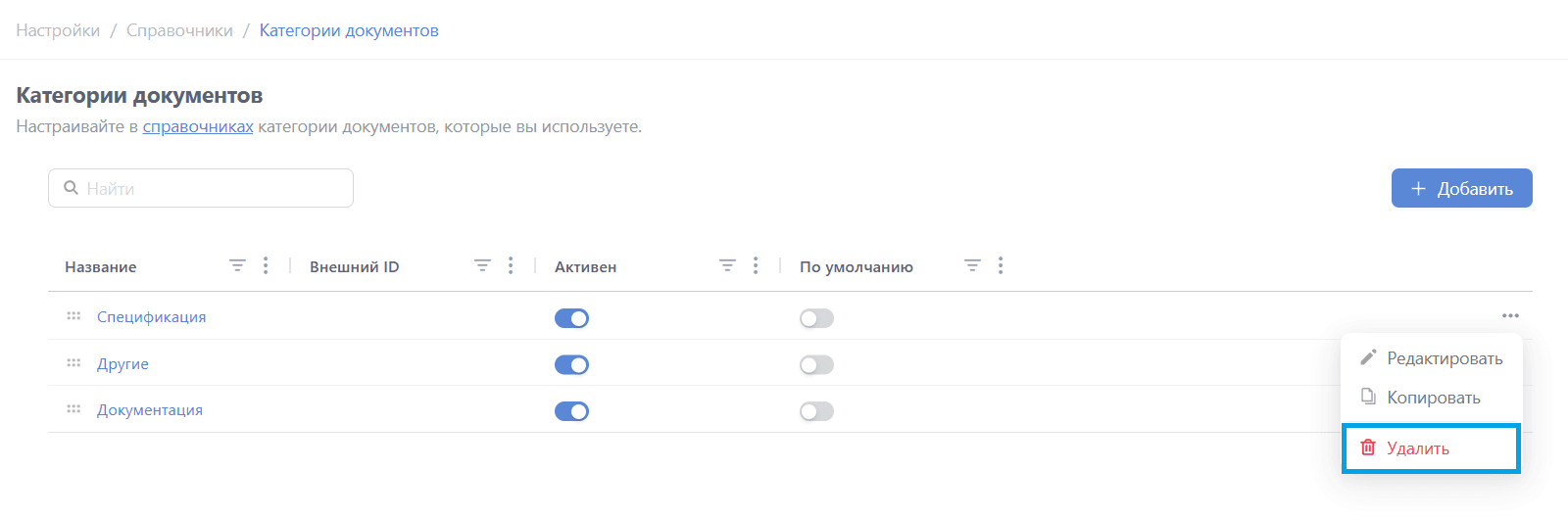Viewport: 1568px width, 518px height.
Task: Click the drag handle next to Другие
Action: click(x=73, y=363)
